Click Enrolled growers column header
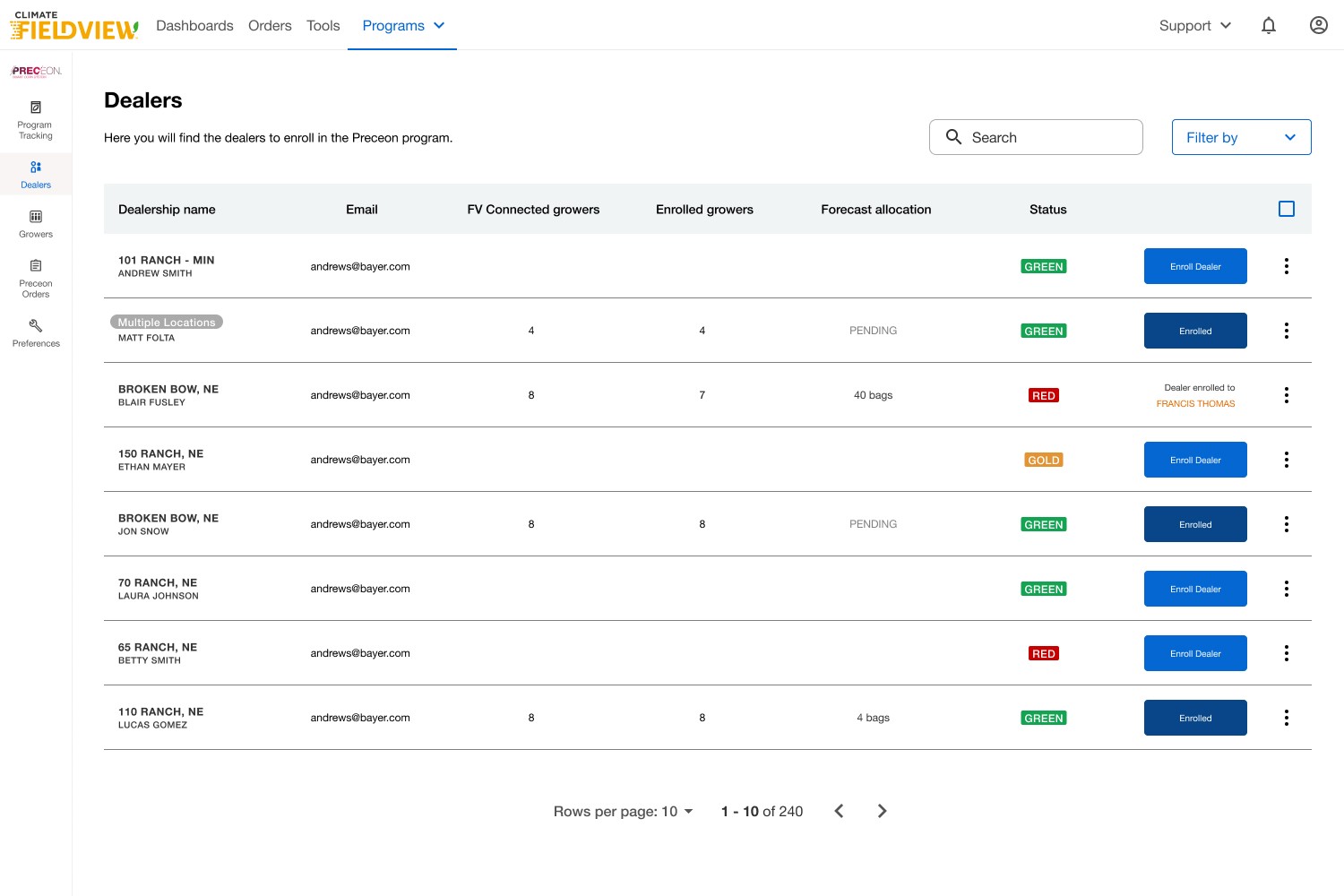 [704, 209]
